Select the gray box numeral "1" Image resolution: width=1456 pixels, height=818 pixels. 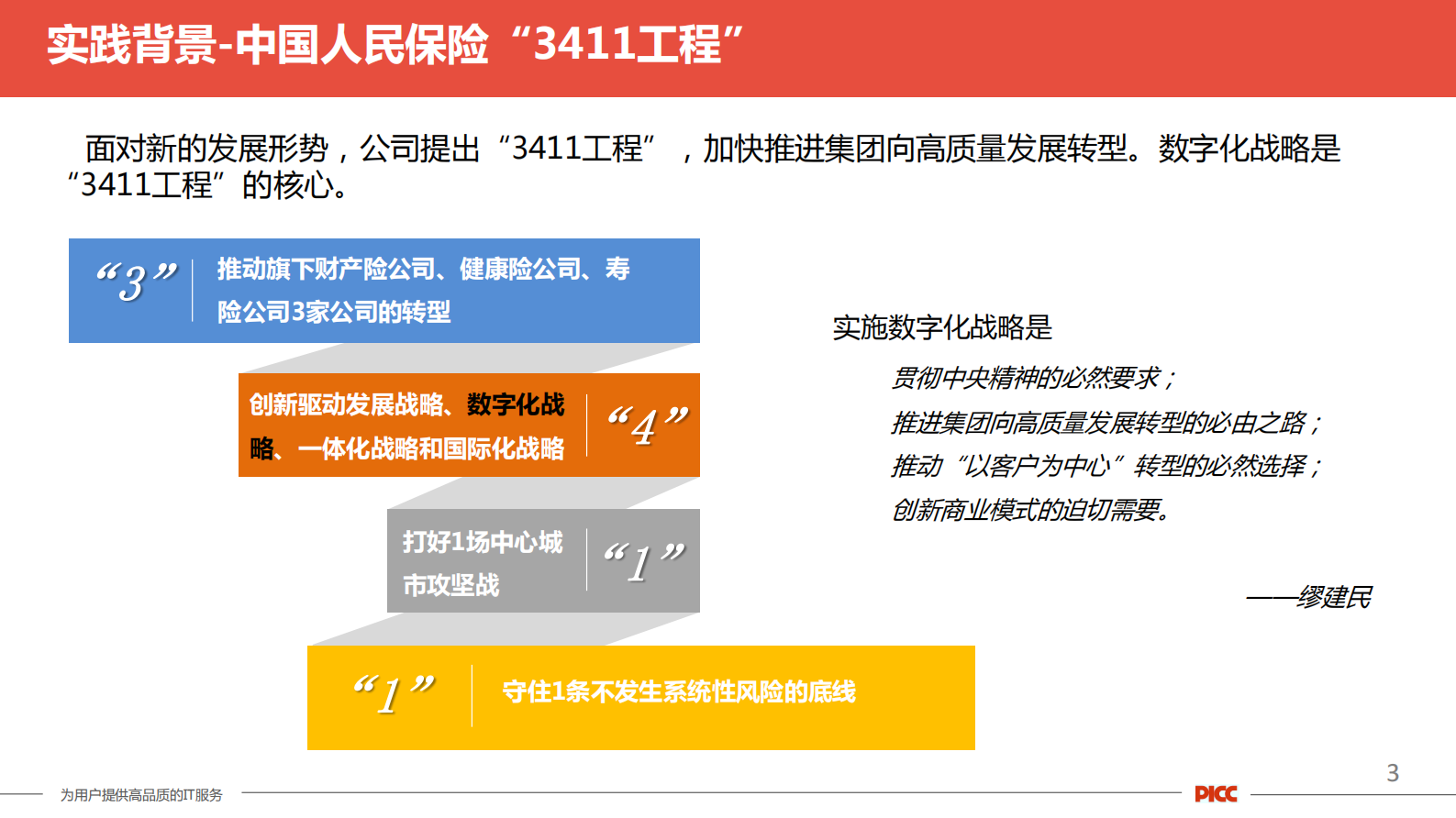point(644,562)
